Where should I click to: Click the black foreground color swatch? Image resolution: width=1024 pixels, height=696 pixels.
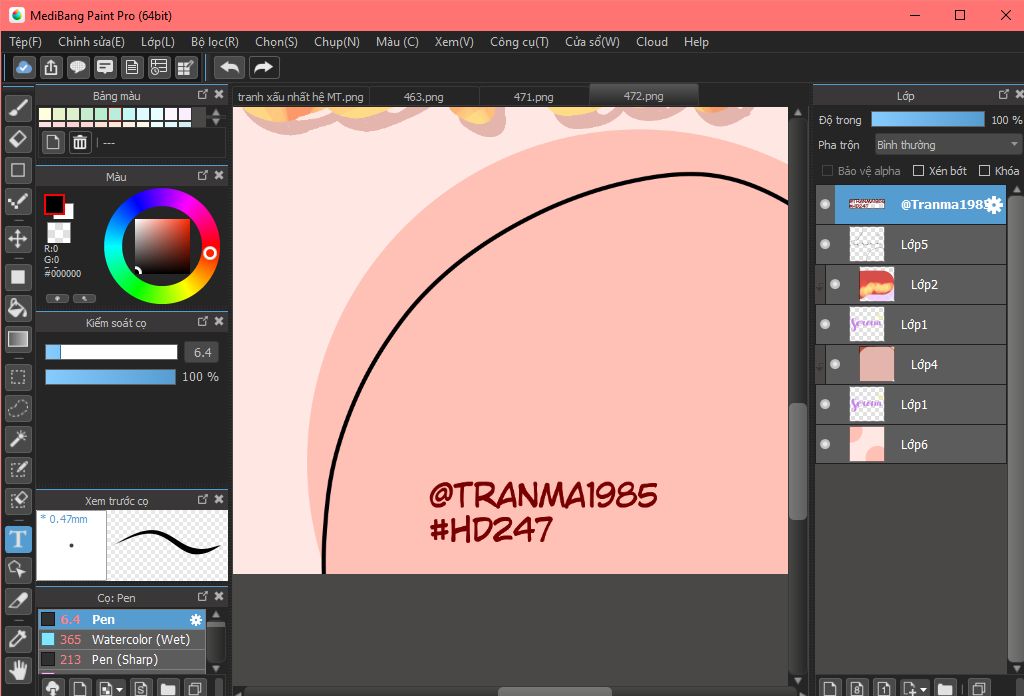click(x=54, y=204)
